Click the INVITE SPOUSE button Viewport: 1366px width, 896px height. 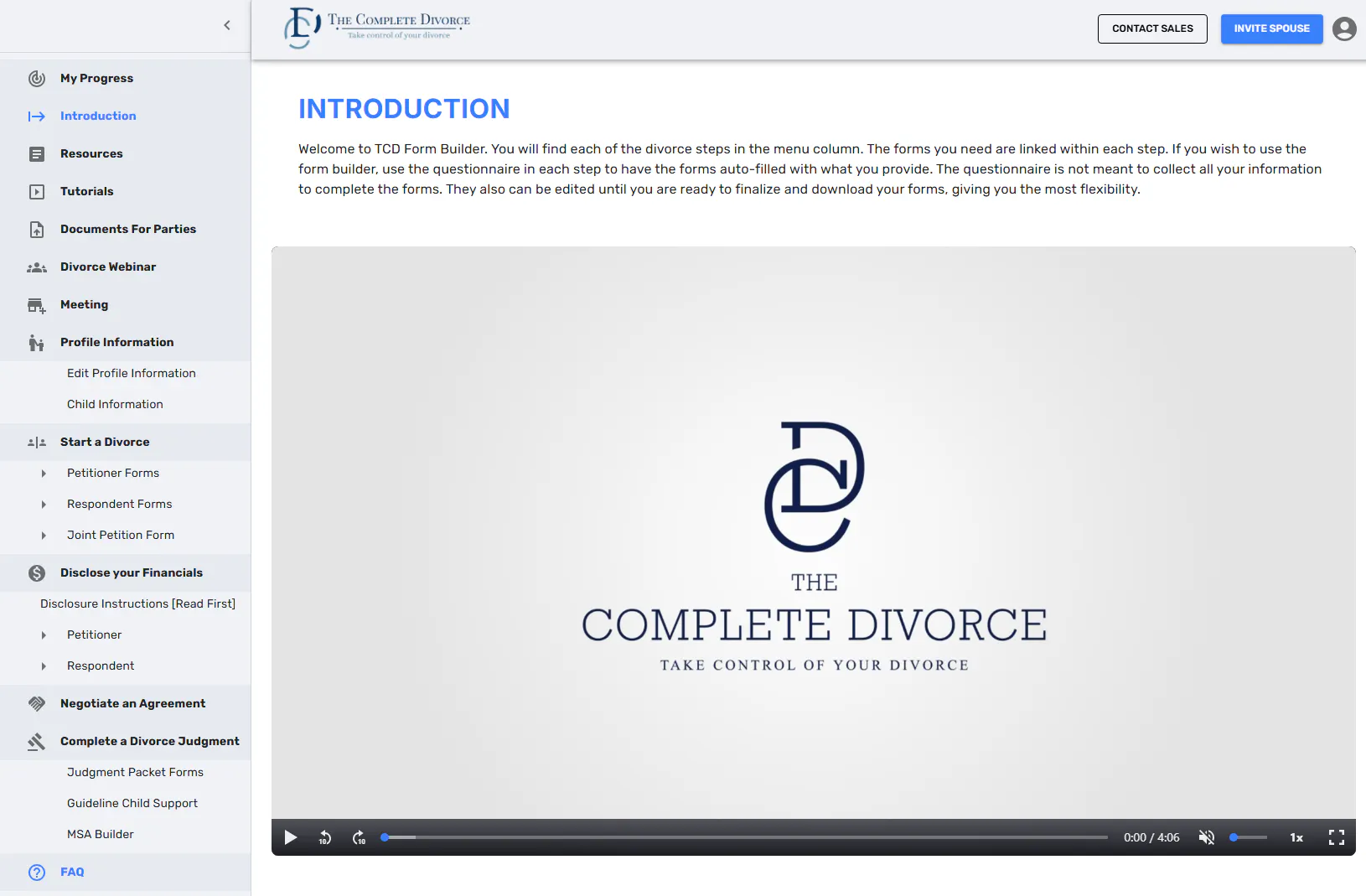[1271, 28]
